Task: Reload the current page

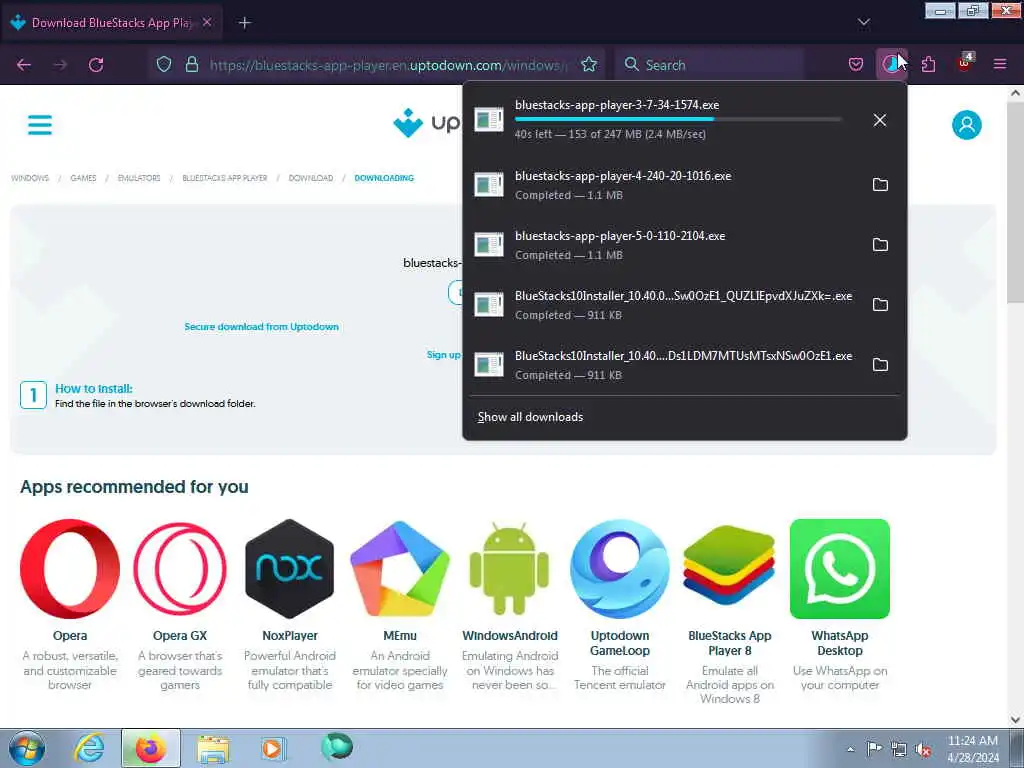Action: (96, 65)
